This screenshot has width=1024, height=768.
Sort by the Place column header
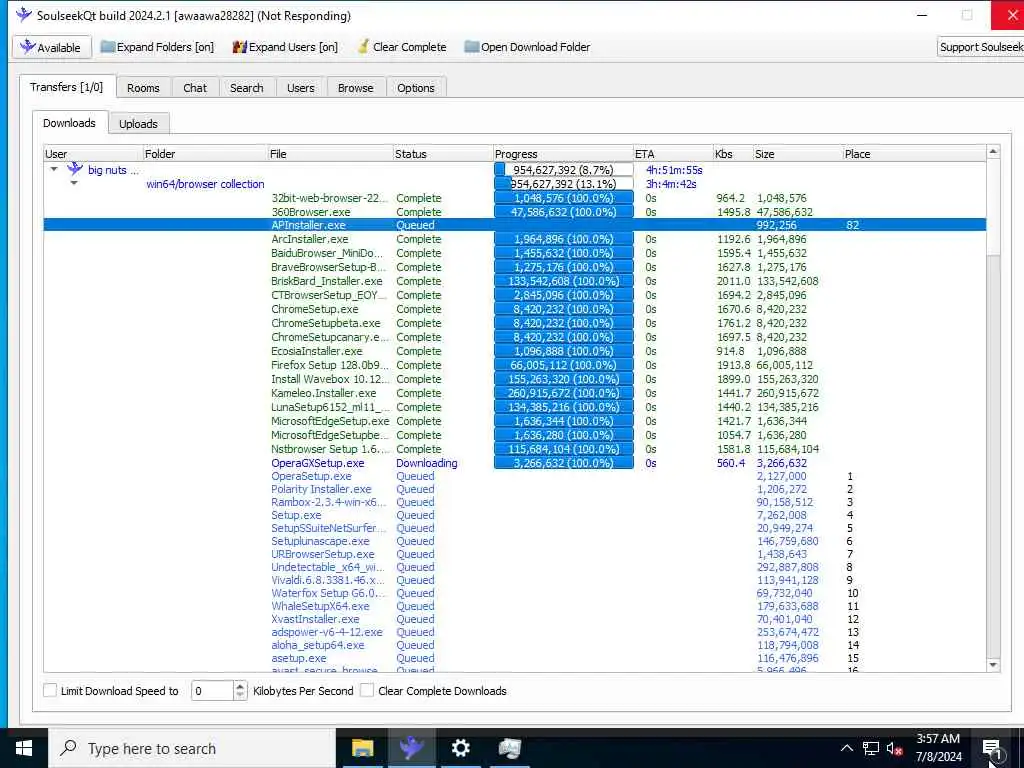(914, 153)
